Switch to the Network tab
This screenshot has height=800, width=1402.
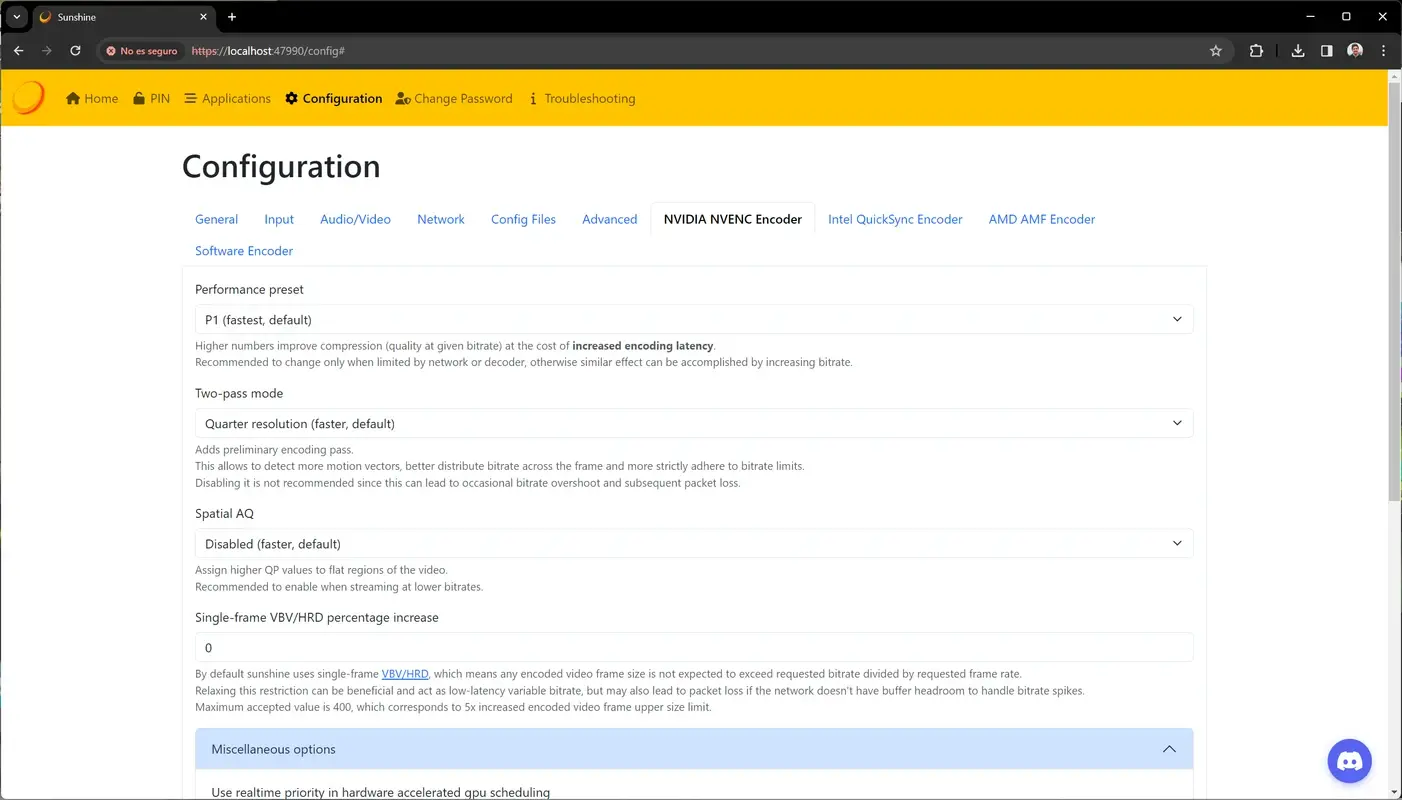tap(440, 219)
